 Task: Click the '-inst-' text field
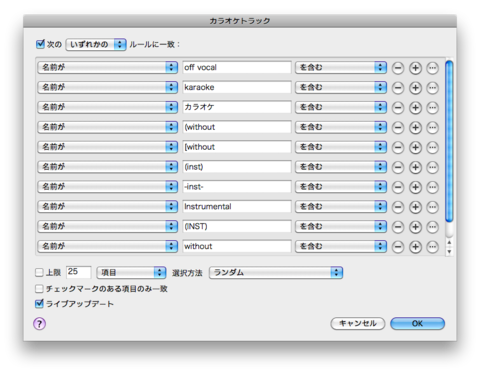click(237, 187)
